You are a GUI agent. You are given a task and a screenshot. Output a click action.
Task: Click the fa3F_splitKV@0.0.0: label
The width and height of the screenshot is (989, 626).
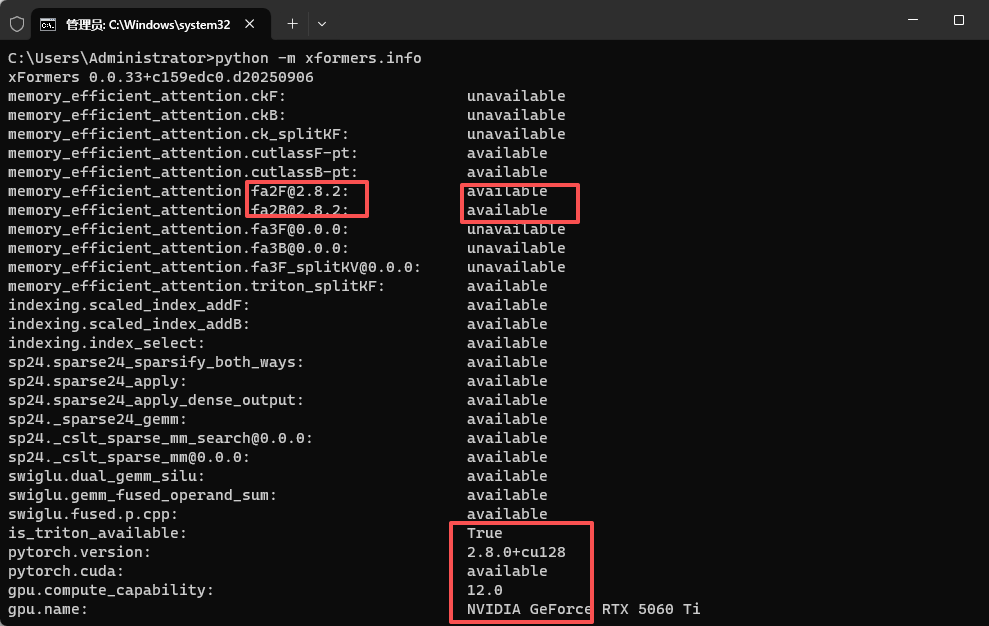click(x=336, y=267)
